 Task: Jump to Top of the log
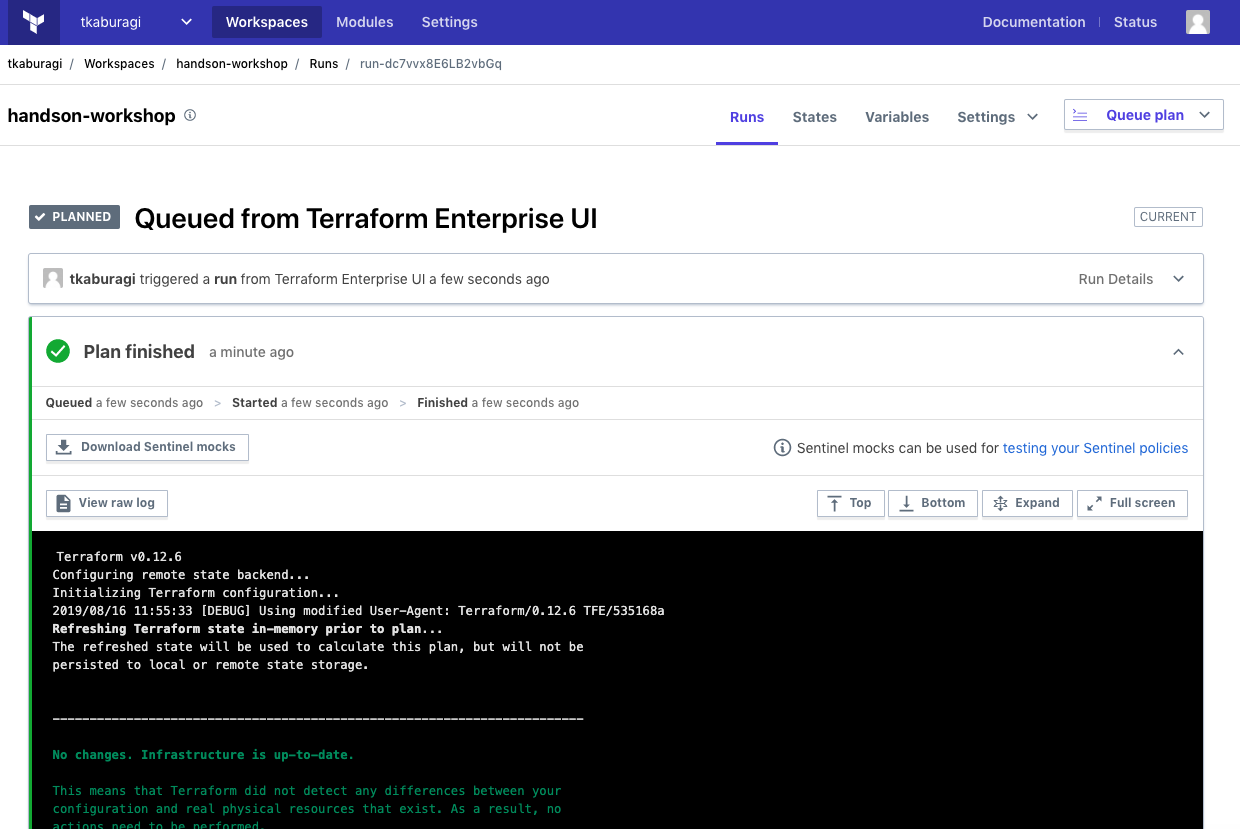(x=850, y=503)
